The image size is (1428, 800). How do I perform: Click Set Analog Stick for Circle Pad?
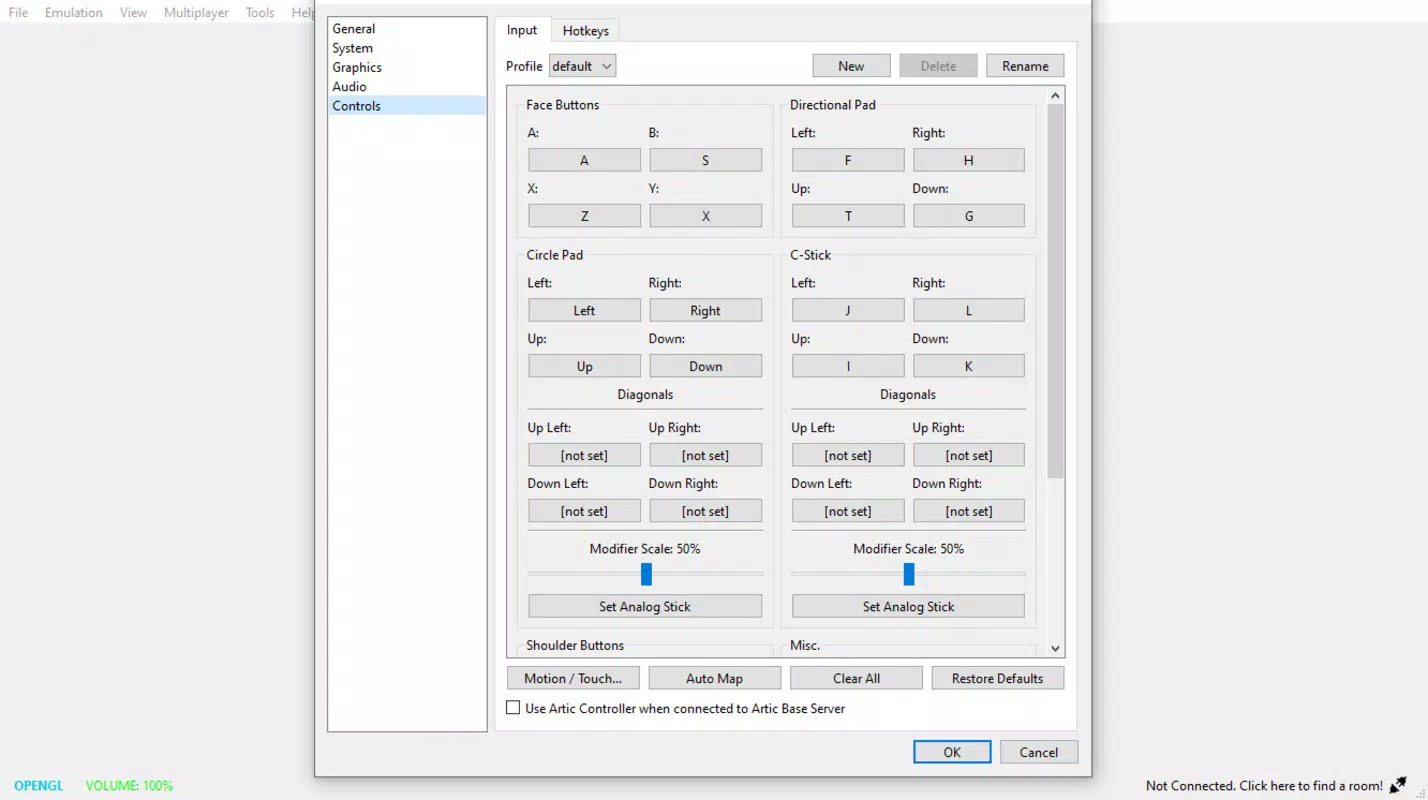(645, 606)
